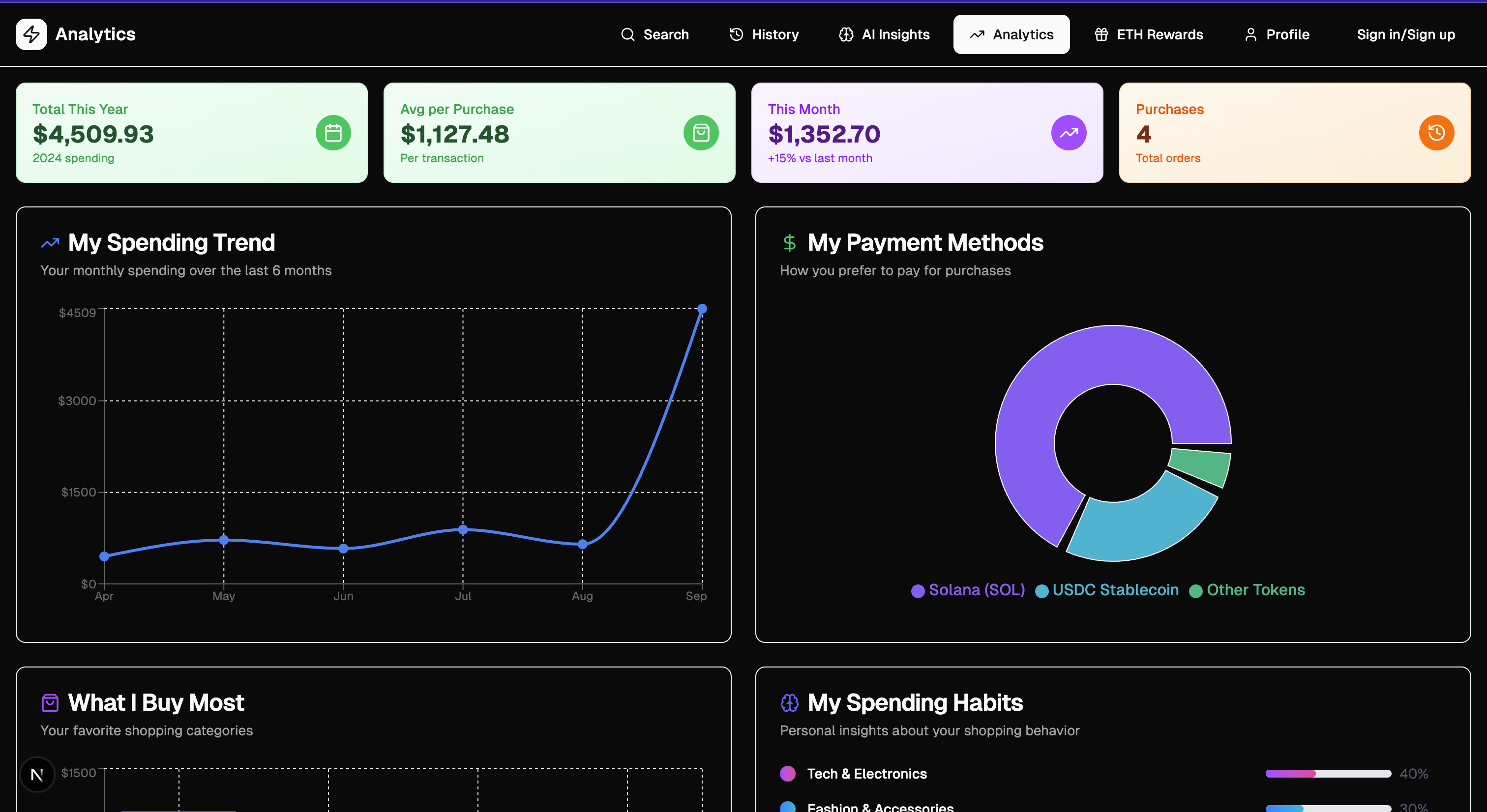1487x812 pixels.
Task: Select the September data point on spending trend
Action: click(x=702, y=309)
